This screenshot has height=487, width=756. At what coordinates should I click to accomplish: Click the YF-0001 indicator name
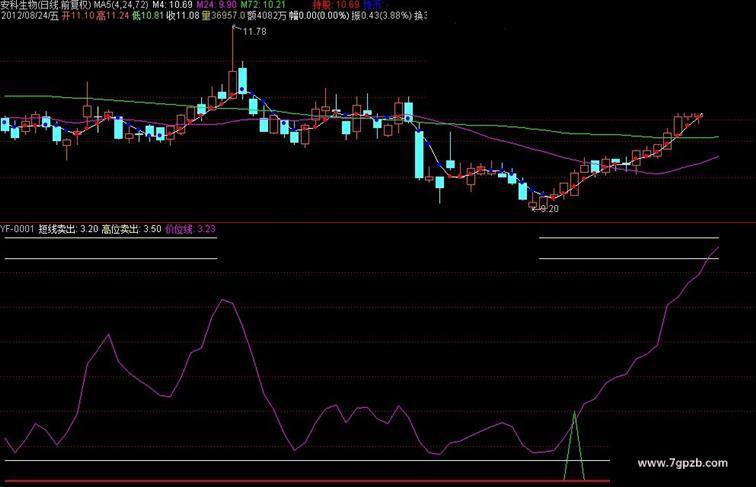[17, 229]
